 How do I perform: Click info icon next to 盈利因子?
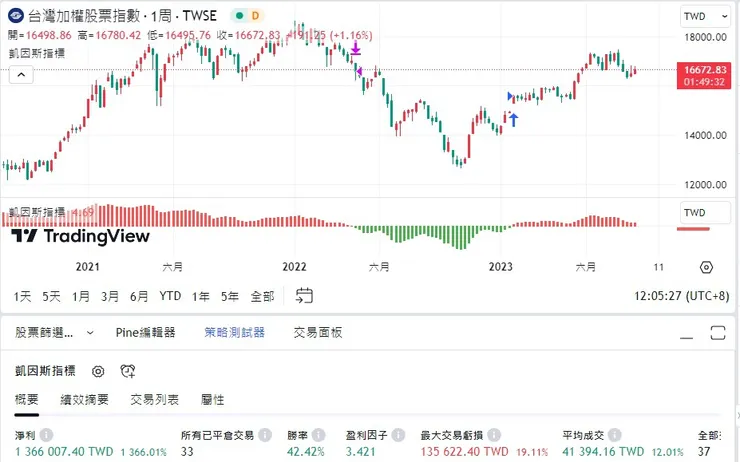click(398, 435)
